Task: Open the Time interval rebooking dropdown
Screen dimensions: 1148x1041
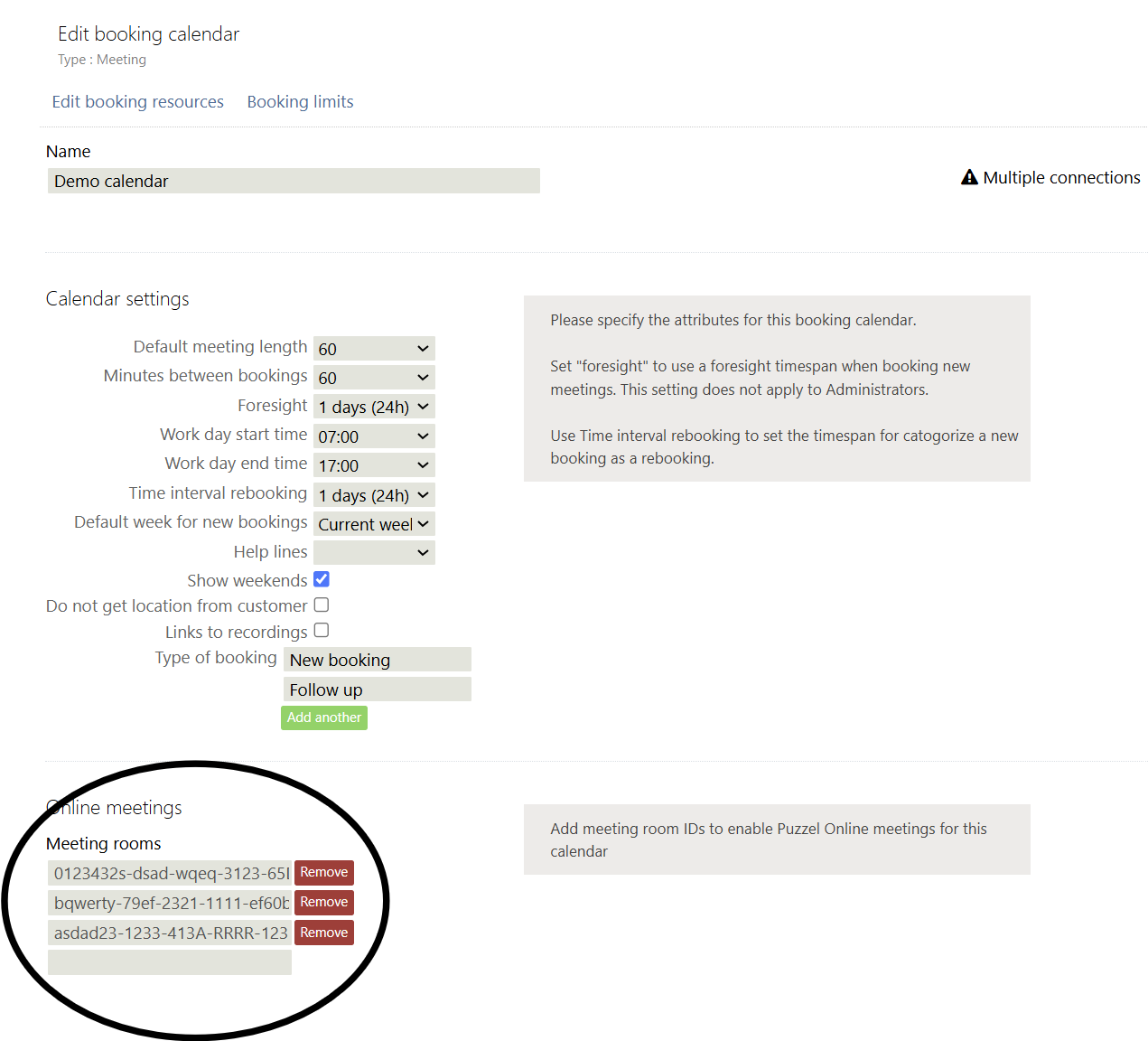Action: coord(374,495)
